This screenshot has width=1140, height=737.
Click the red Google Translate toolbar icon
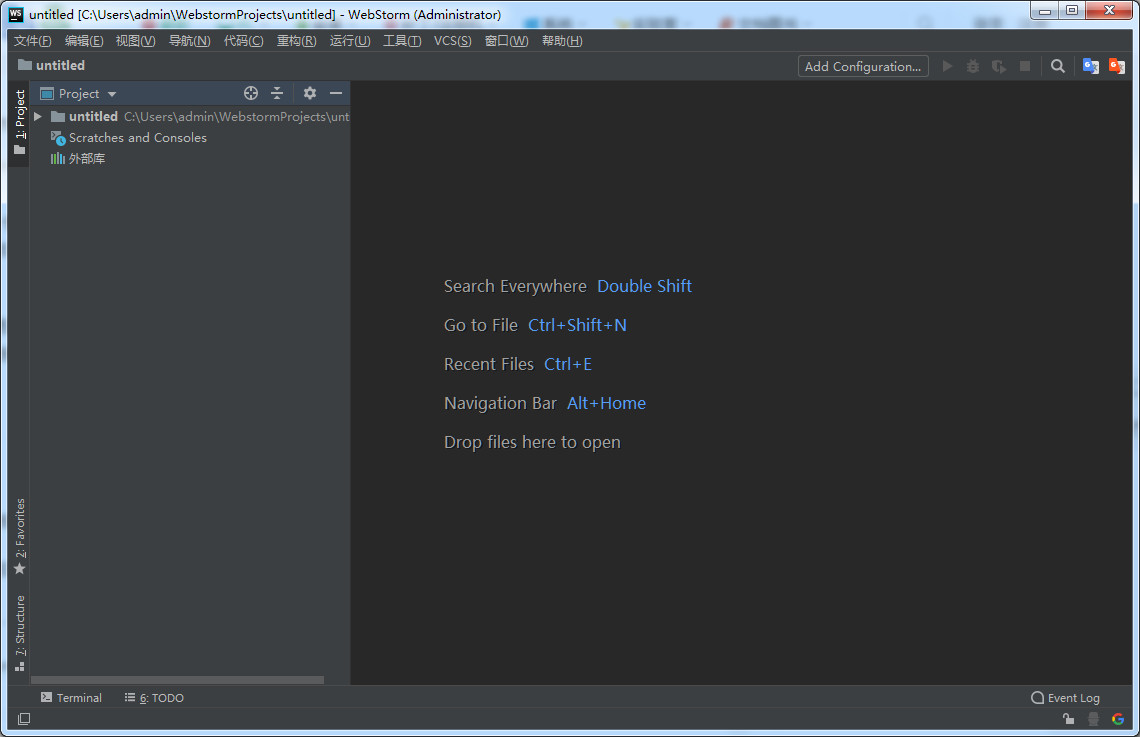pos(1117,66)
